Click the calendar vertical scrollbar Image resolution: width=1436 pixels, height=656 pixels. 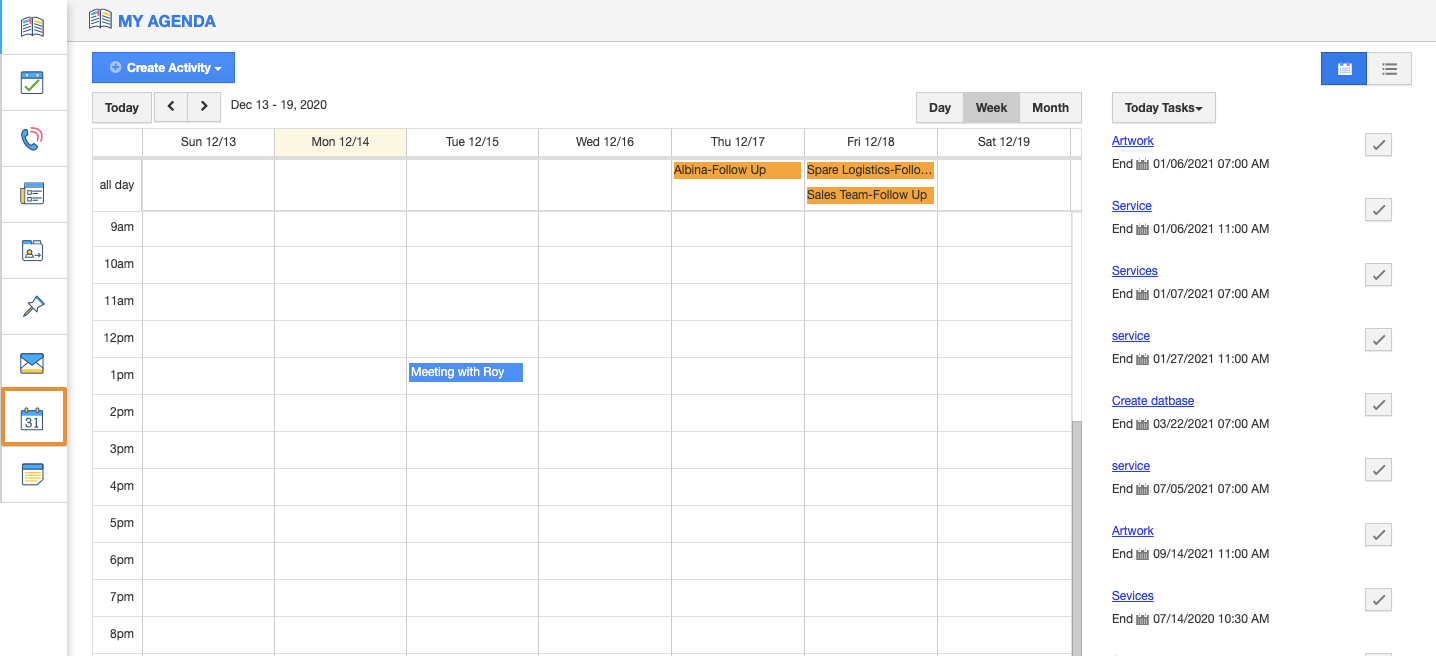point(1076,538)
